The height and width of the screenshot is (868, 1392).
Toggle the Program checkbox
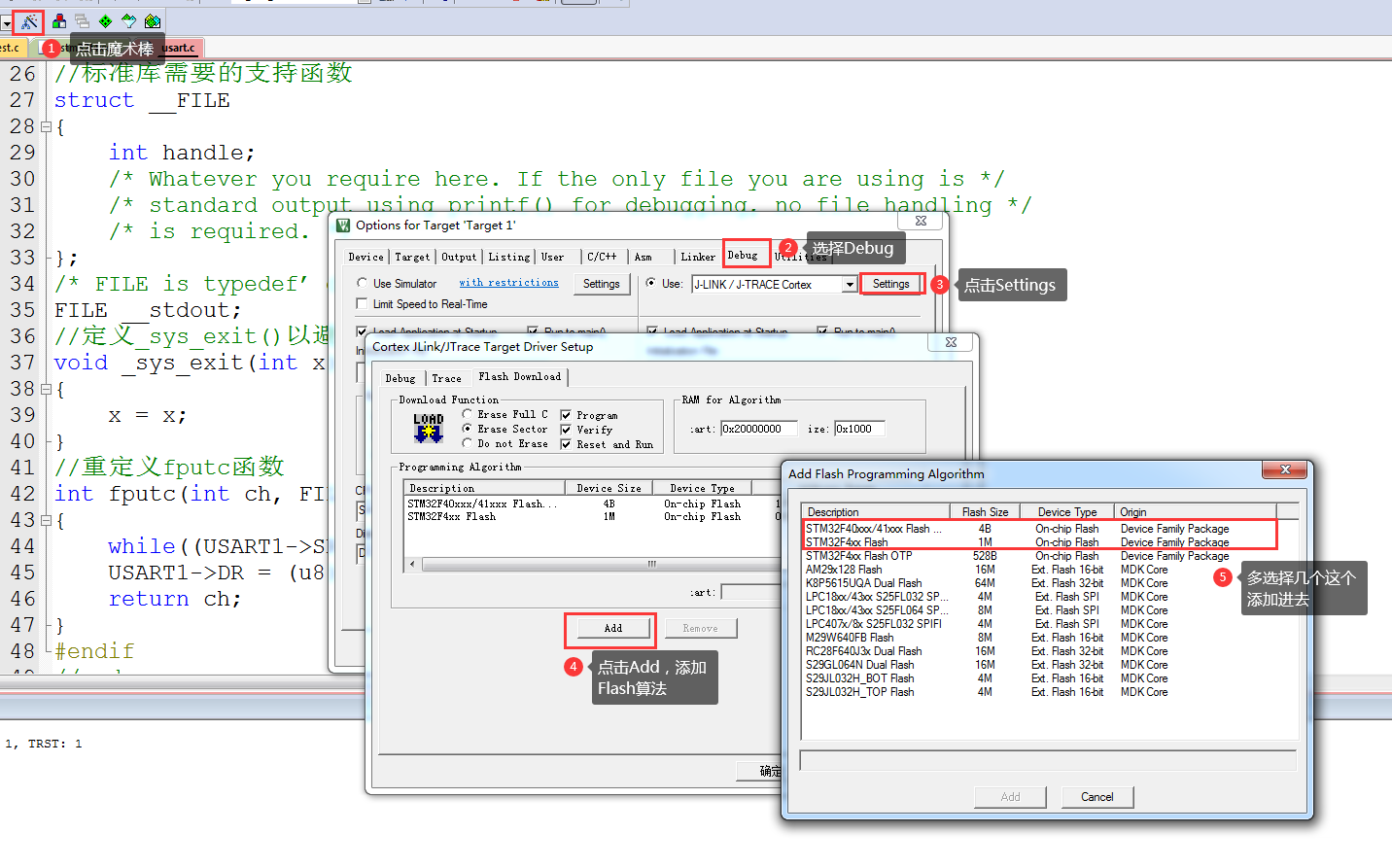566,415
